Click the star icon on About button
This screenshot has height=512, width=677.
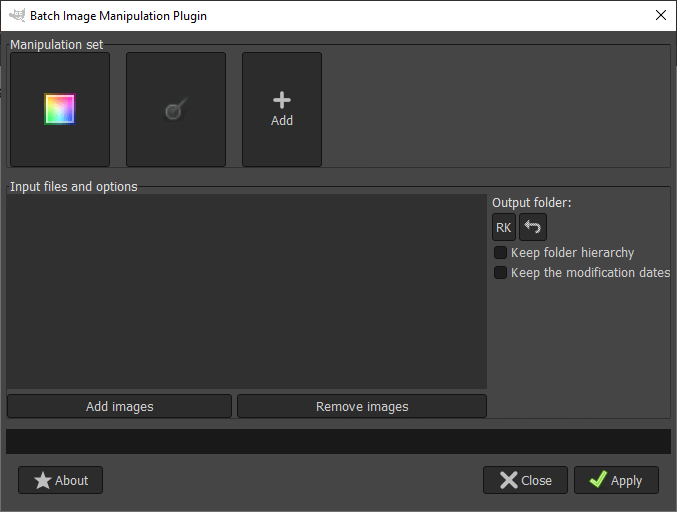pyautogui.click(x=42, y=480)
